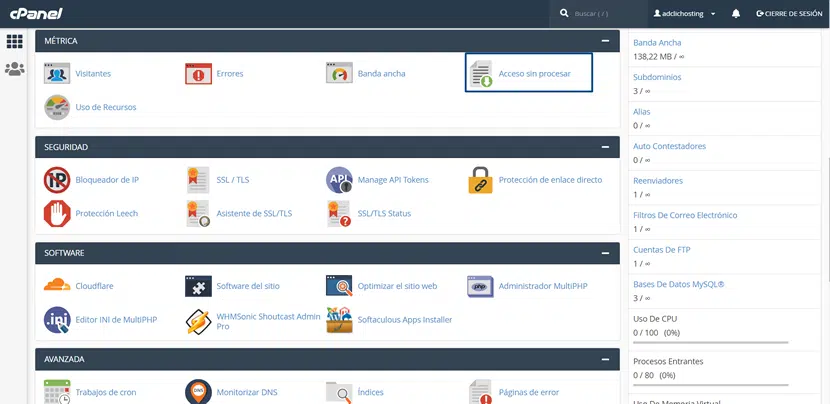This screenshot has width=830, height=404.
Task: Click Cierre de sesión to log out
Action: click(x=789, y=14)
